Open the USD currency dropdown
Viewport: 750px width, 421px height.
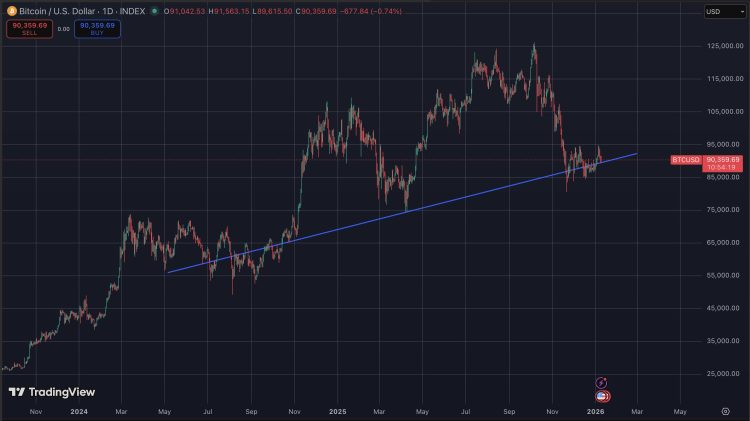pyautogui.click(x=725, y=11)
